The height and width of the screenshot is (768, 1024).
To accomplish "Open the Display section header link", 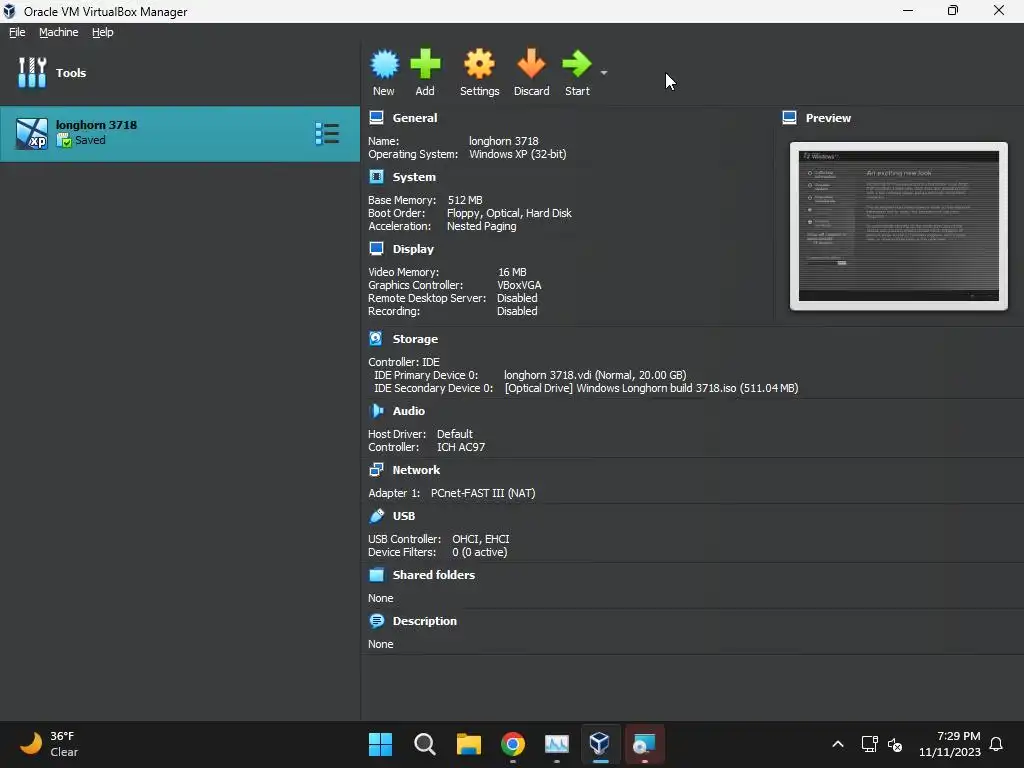I will tap(413, 249).
